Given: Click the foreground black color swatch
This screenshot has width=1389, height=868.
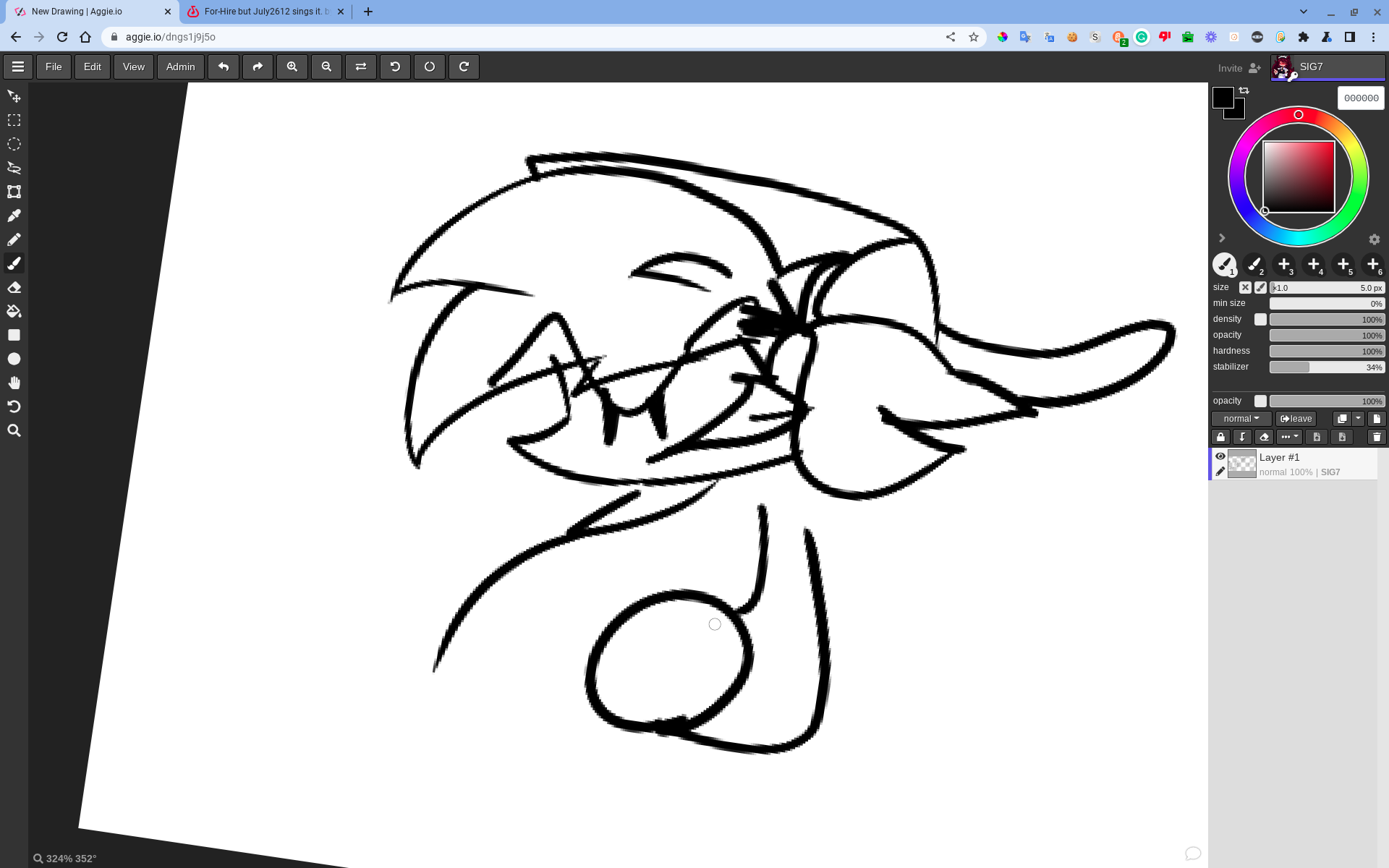Looking at the screenshot, I should click(1223, 97).
